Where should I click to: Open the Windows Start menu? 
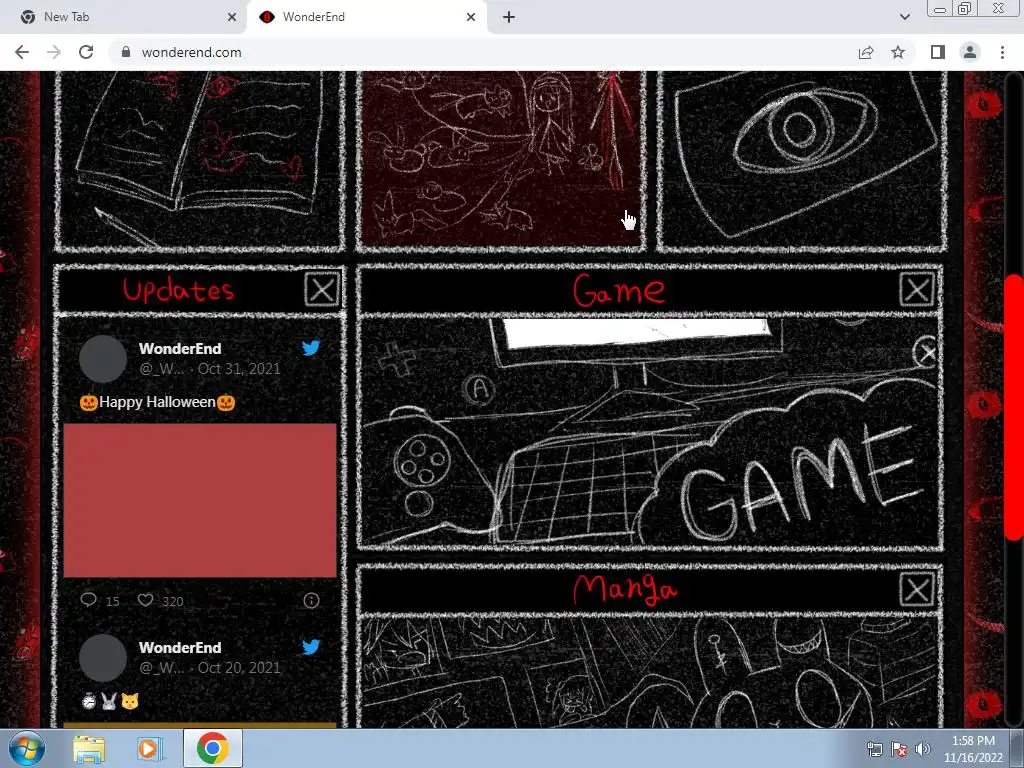tap(27, 748)
